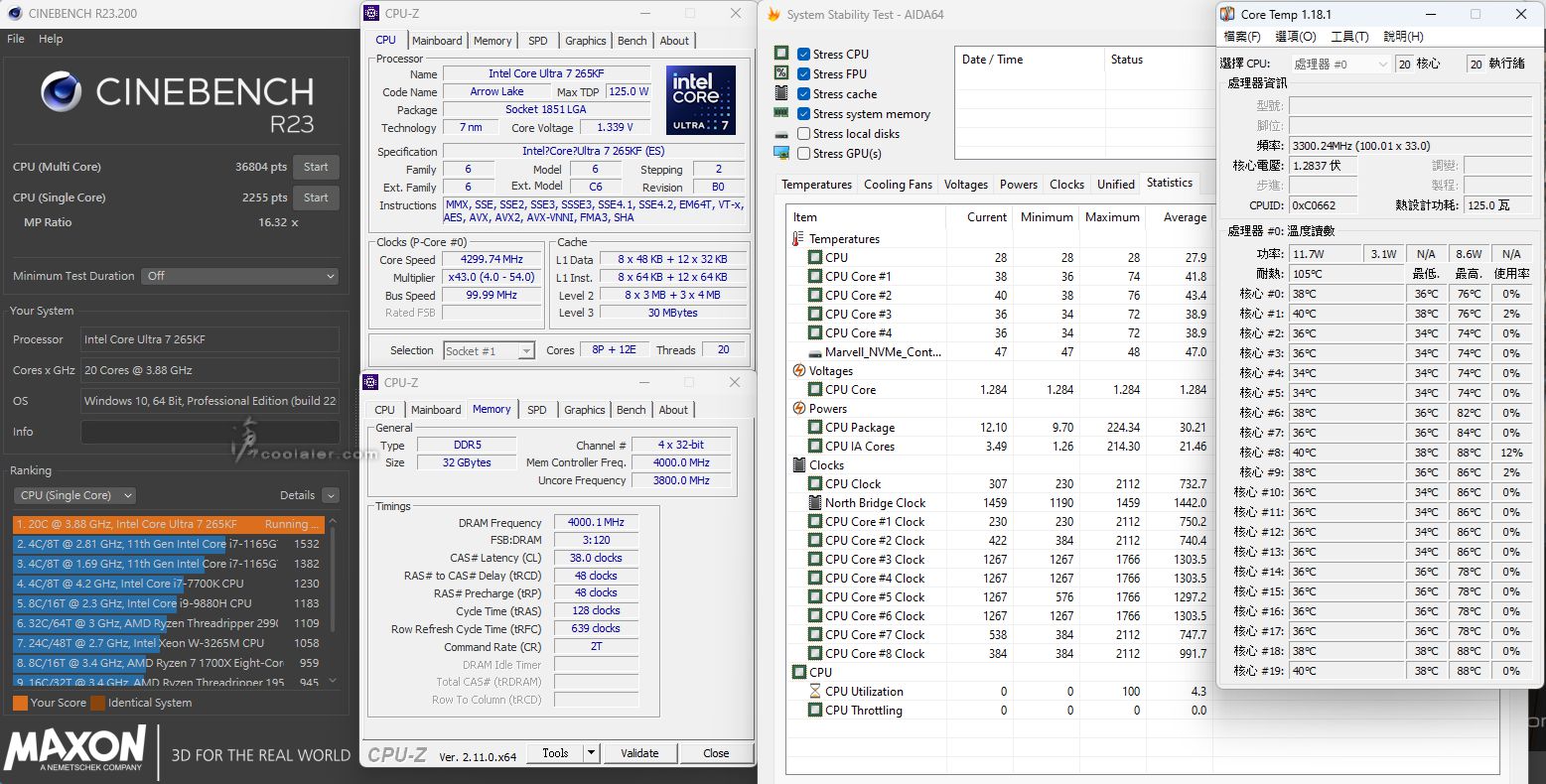Click the orange Your Score legend swatch
The width and height of the screenshot is (1546, 784).
[20, 703]
